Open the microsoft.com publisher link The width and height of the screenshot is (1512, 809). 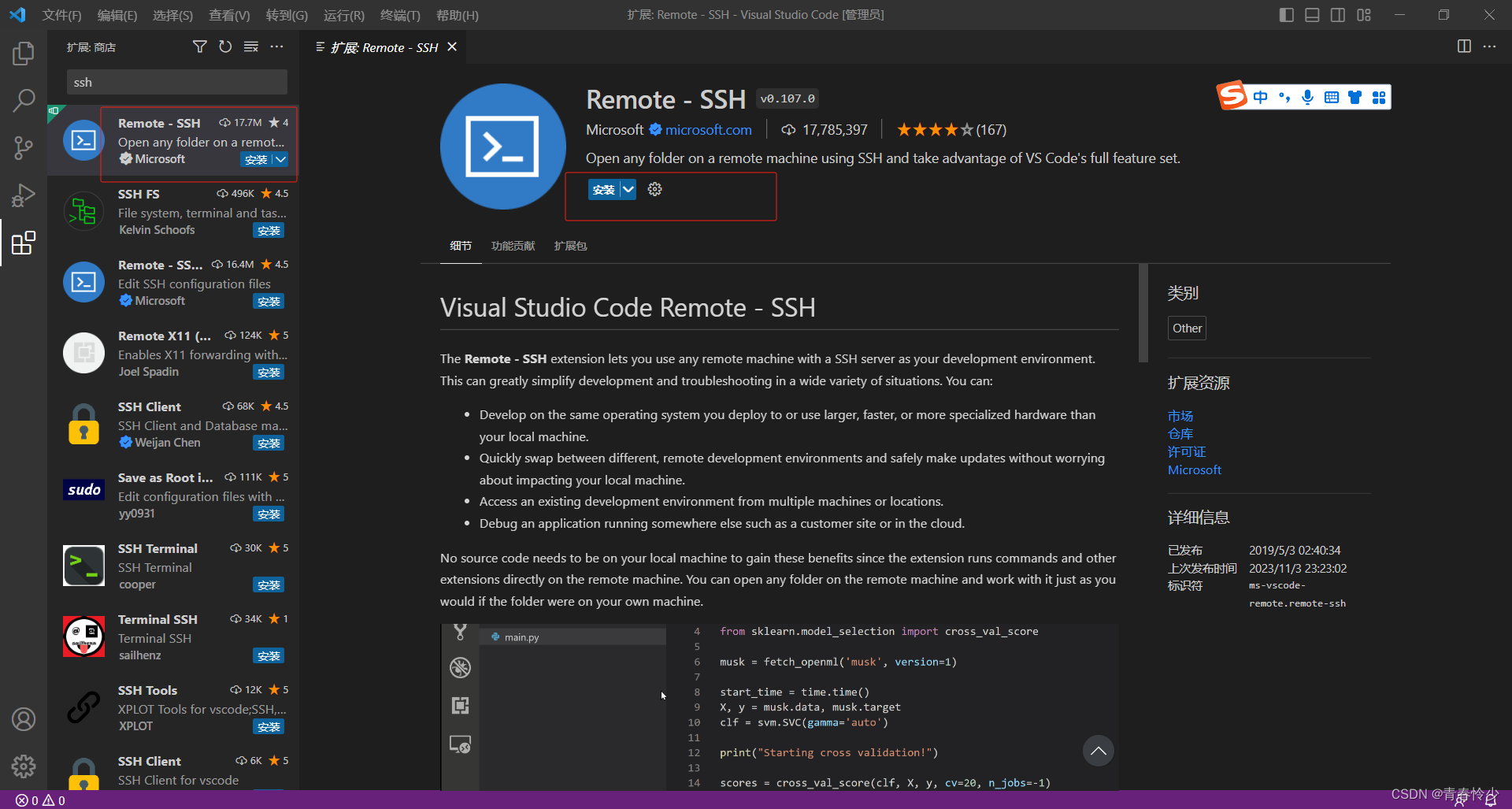coord(708,130)
